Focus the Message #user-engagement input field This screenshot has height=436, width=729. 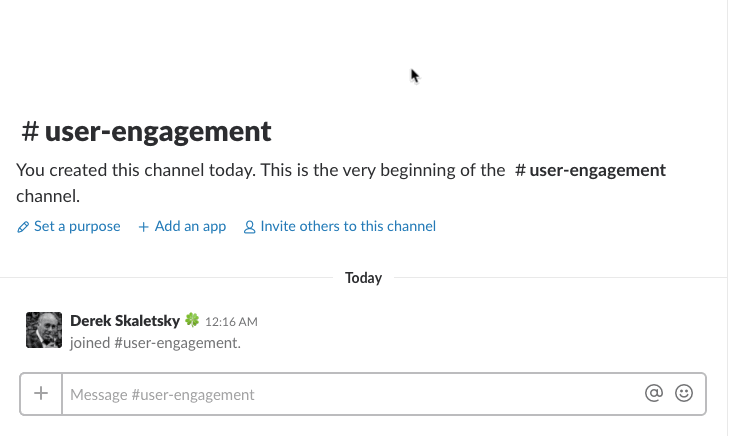point(353,394)
